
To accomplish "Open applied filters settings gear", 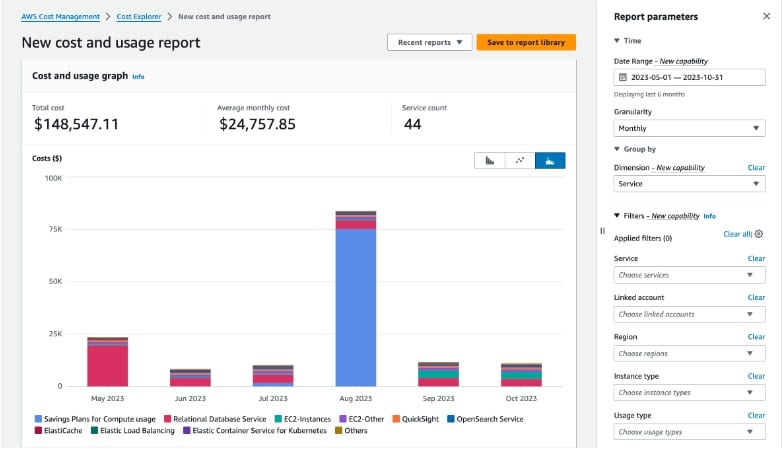I will tap(759, 234).
